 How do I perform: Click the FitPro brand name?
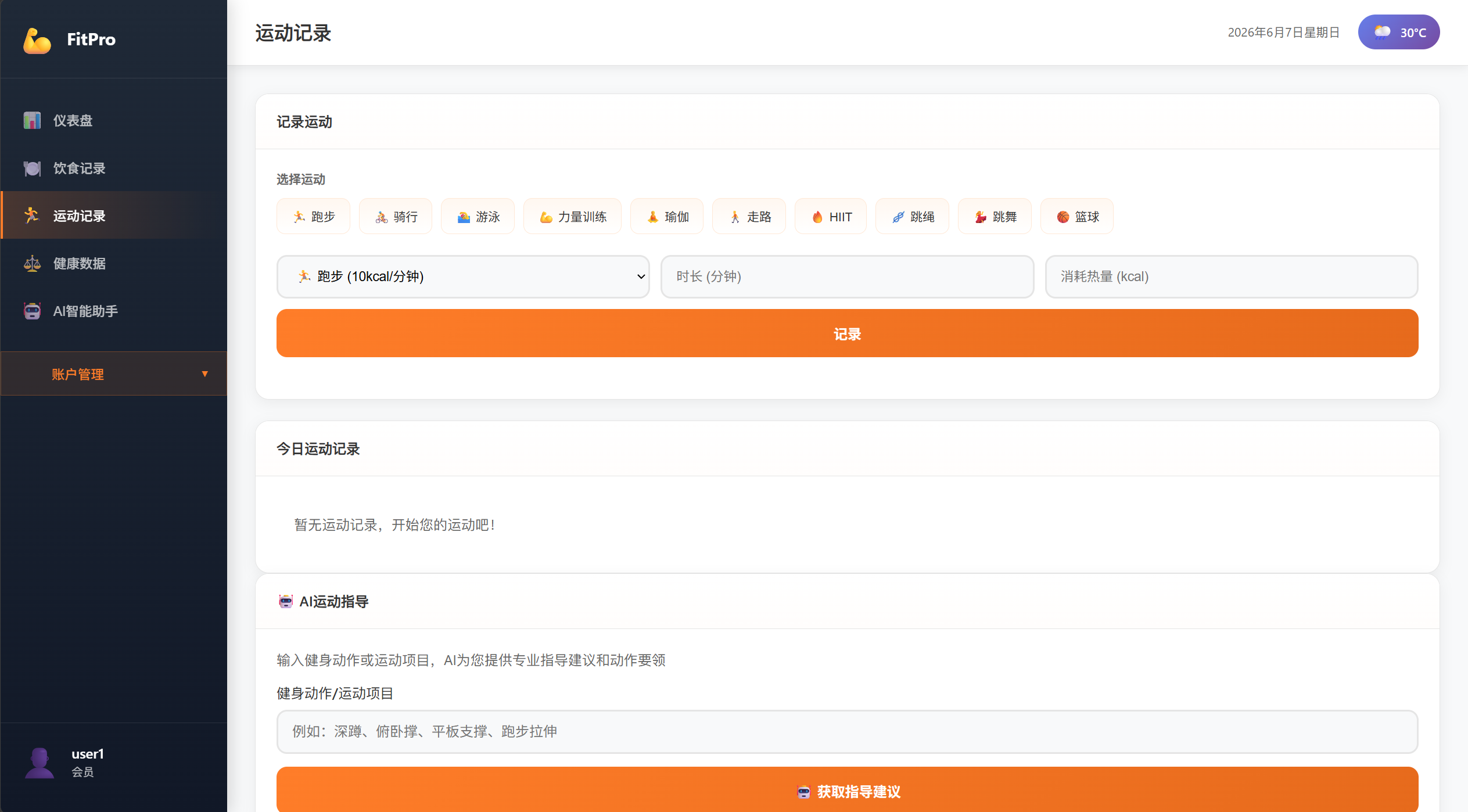click(91, 39)
